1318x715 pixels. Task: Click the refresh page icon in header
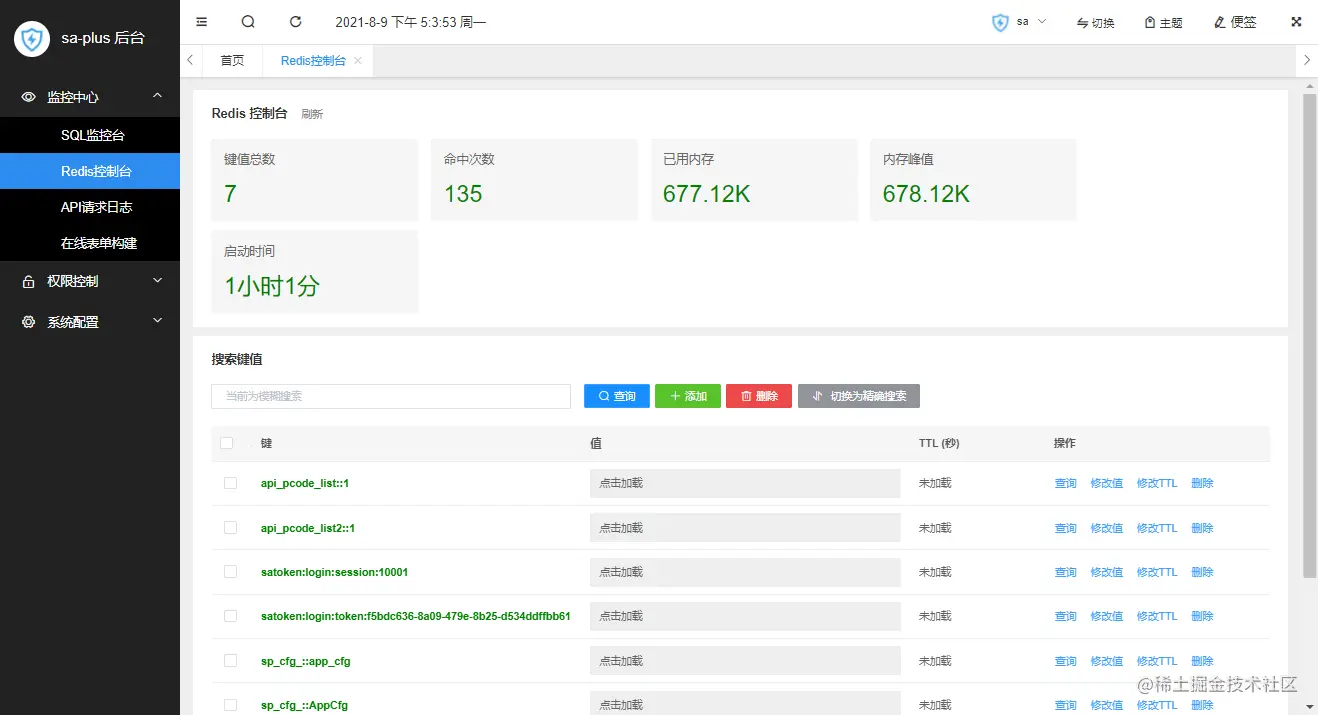pyautogui.click(x=295, y=21)
